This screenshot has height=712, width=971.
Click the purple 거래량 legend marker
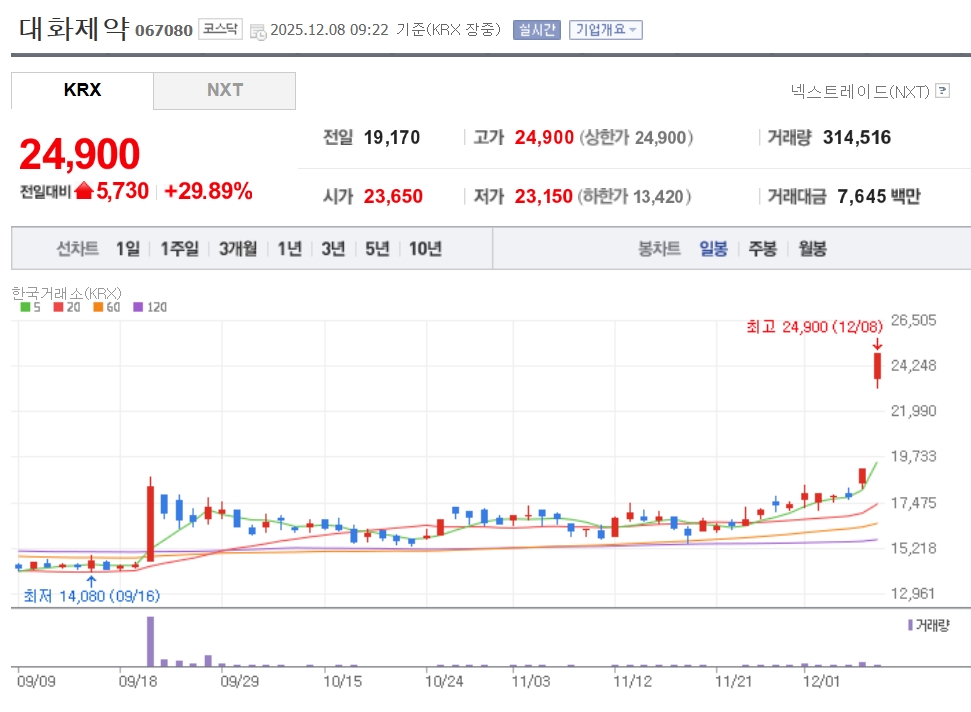909,624
